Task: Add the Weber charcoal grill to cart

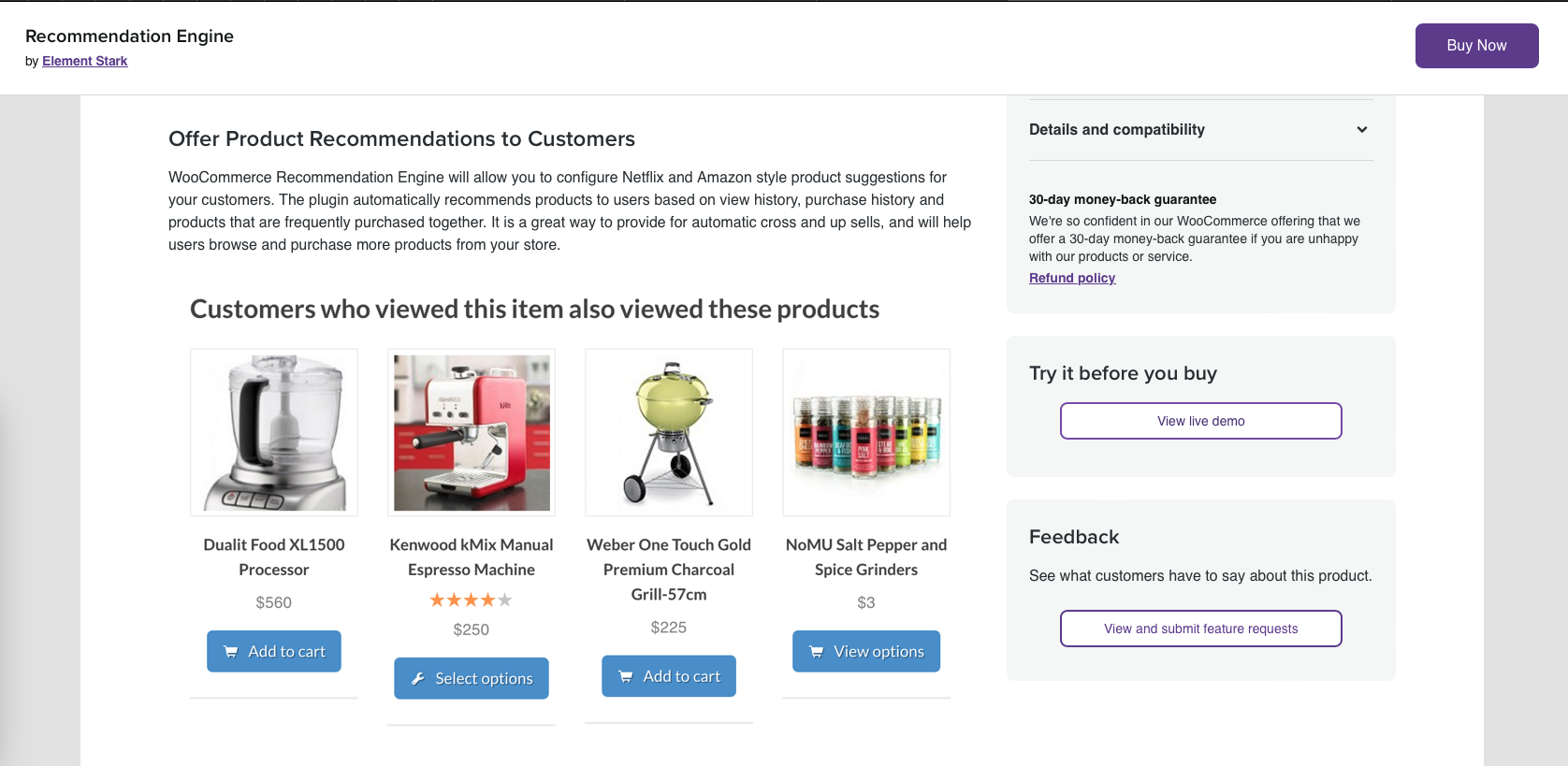Action: (x=668, y=675)
